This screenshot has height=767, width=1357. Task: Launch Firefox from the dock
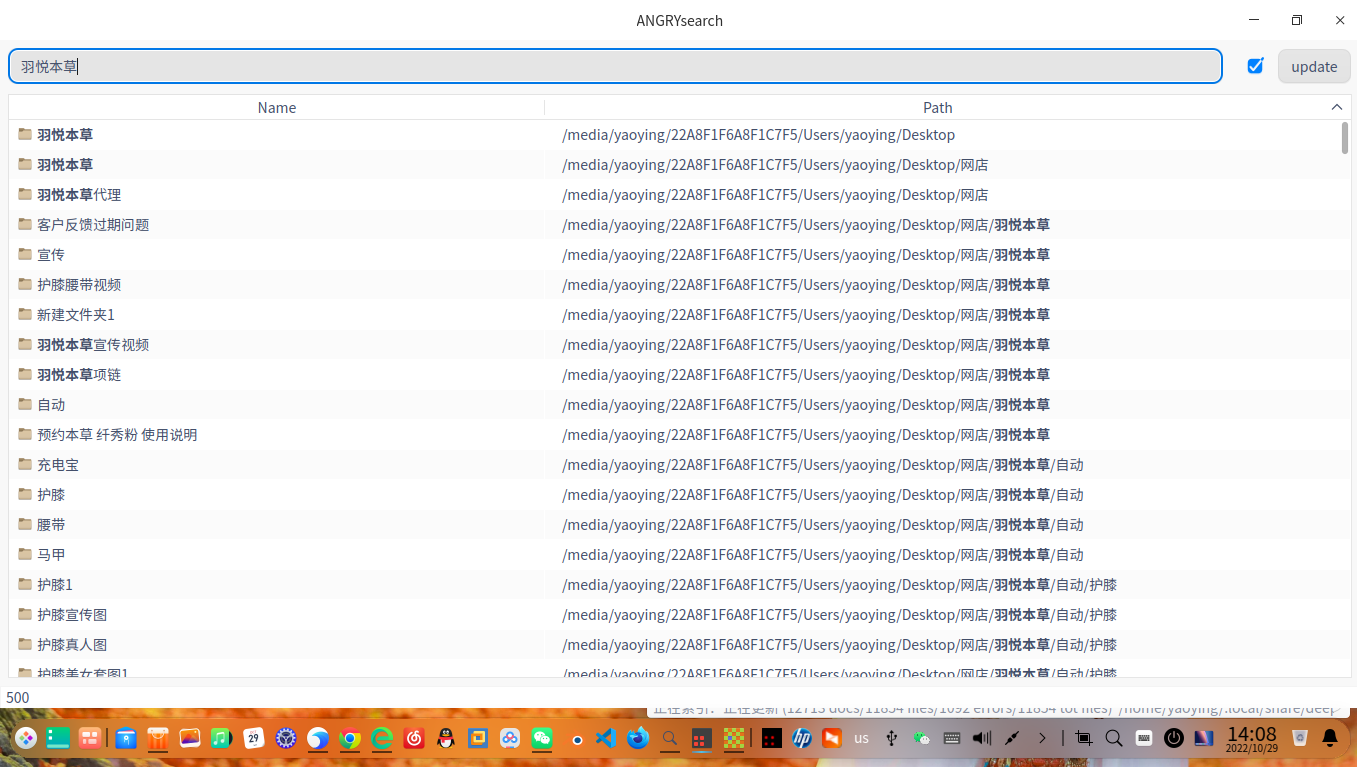pyautogui.click(x=638, y=739)
